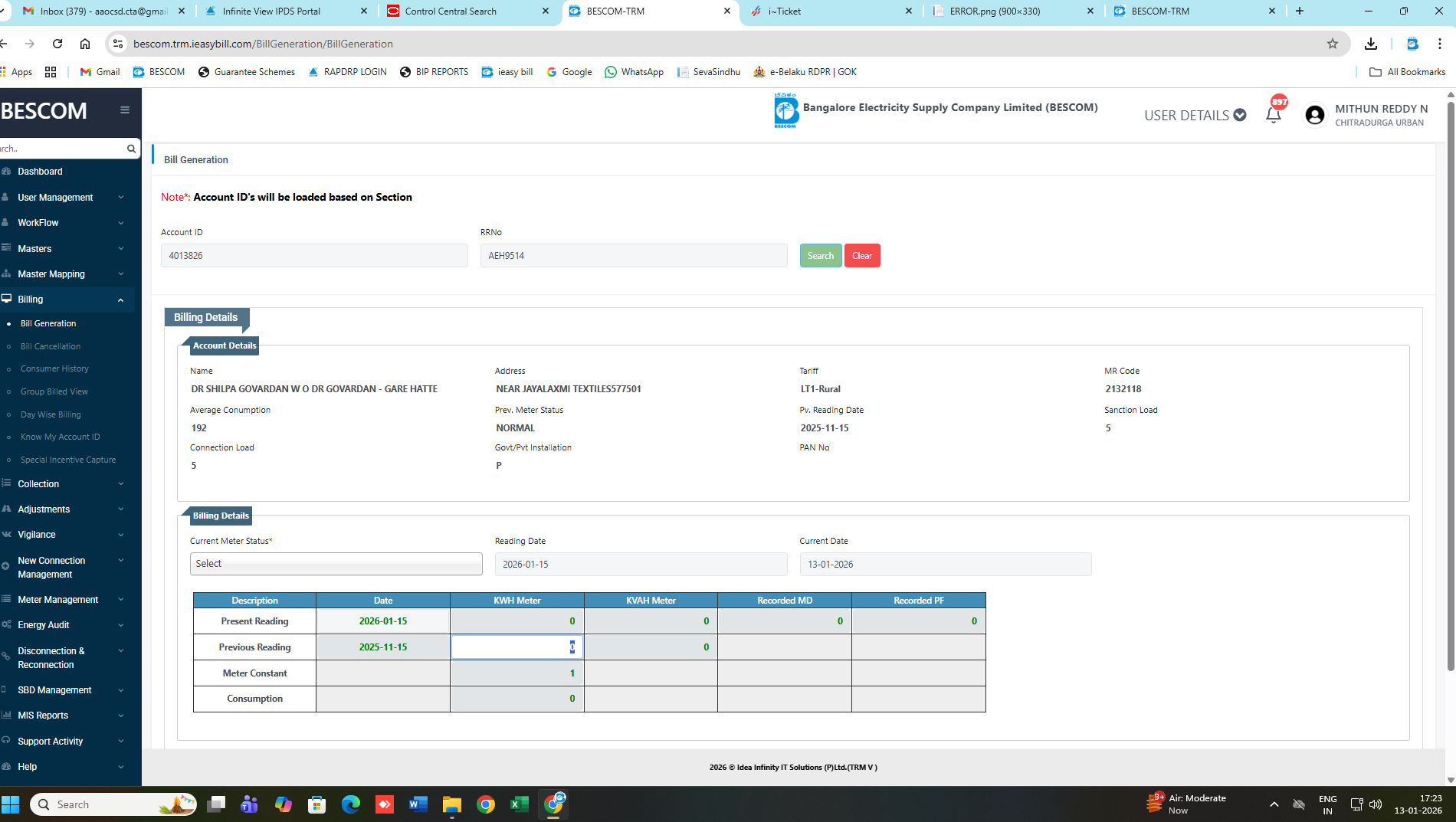Click the Account ID input field
Image resolution: width=1456 pixels, height=822 pixels.
pos(314,256)
